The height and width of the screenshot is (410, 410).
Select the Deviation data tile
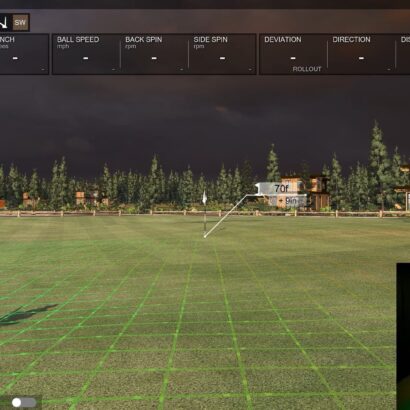pyautogui.click(x=293, y=54)
